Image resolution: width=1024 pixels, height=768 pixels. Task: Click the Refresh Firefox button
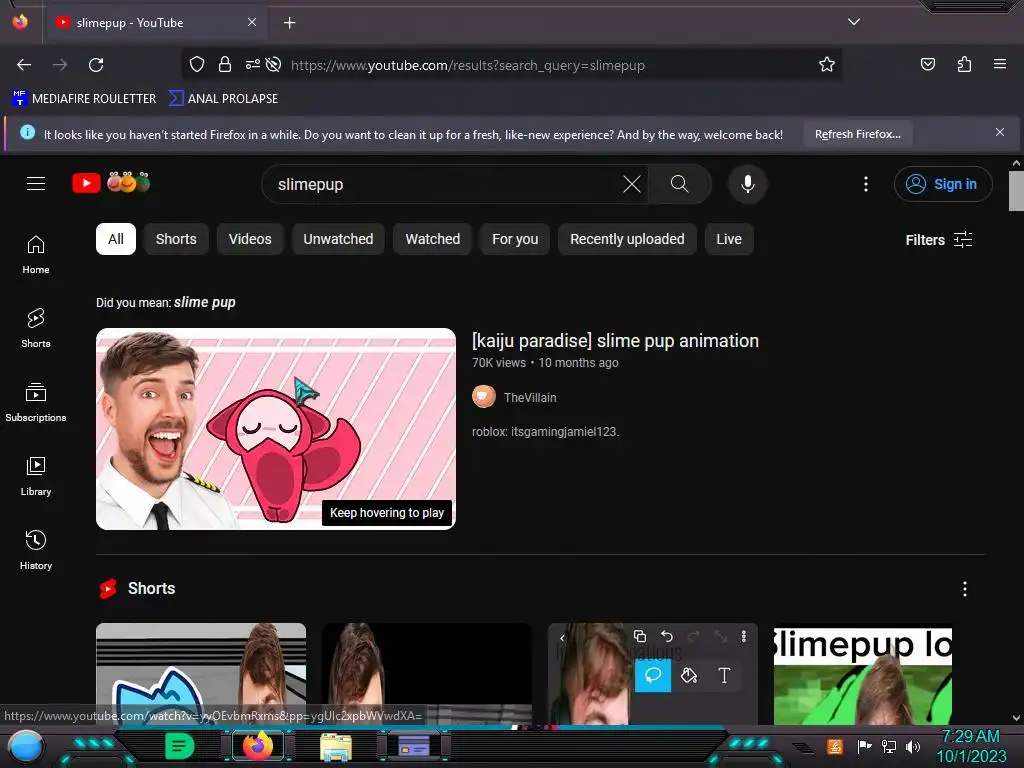857,135
